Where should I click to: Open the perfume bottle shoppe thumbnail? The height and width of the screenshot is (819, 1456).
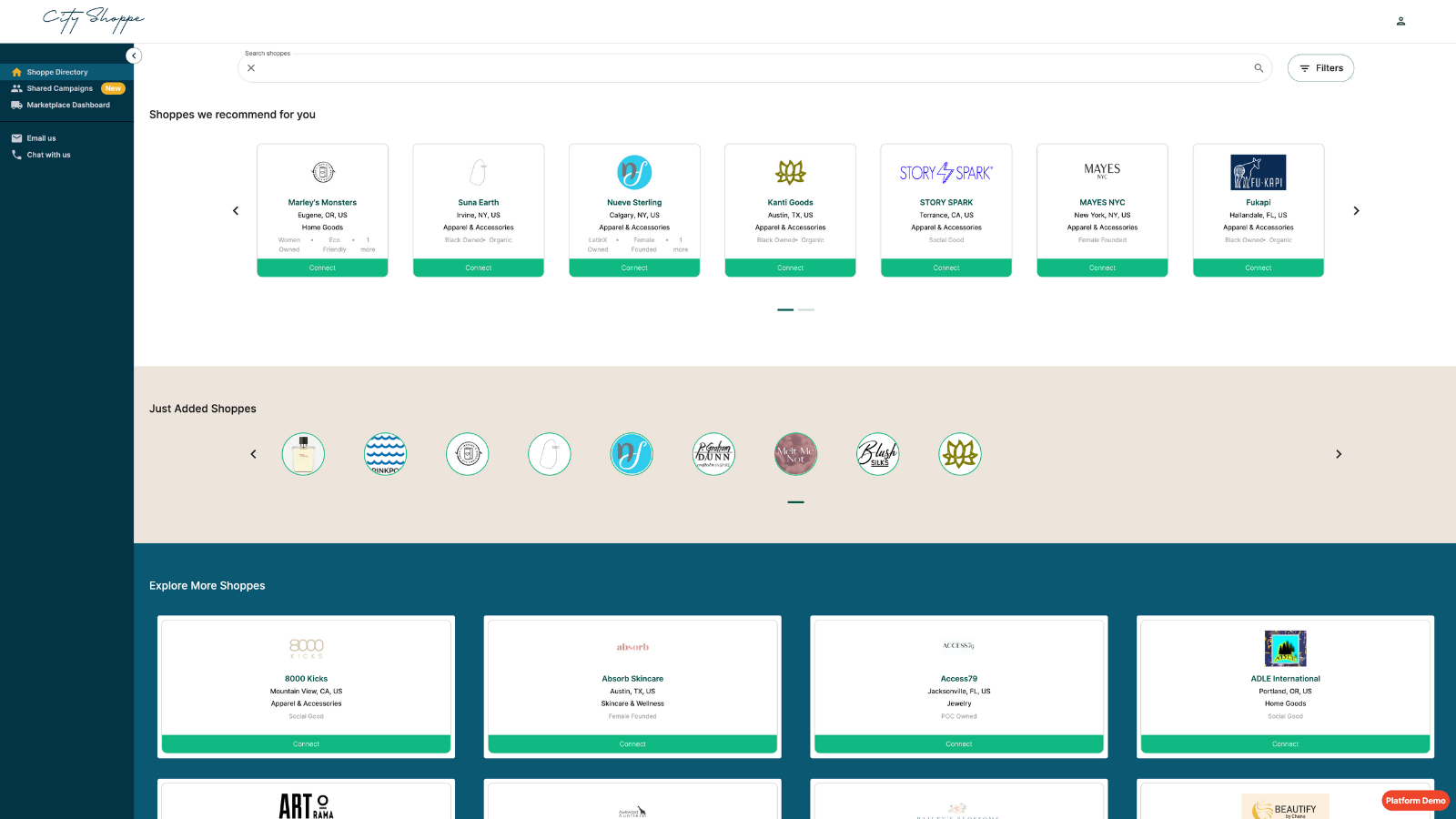pyautogui.click(x=303, y=454)
